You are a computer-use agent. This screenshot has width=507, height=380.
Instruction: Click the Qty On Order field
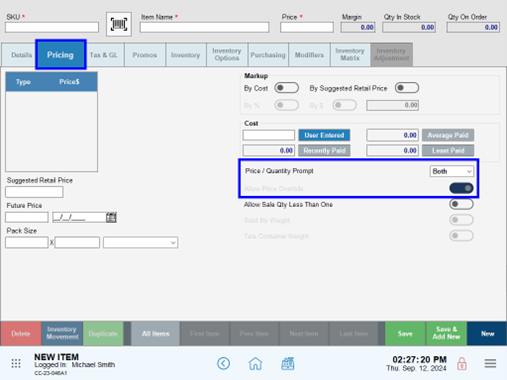pos(473,27)
